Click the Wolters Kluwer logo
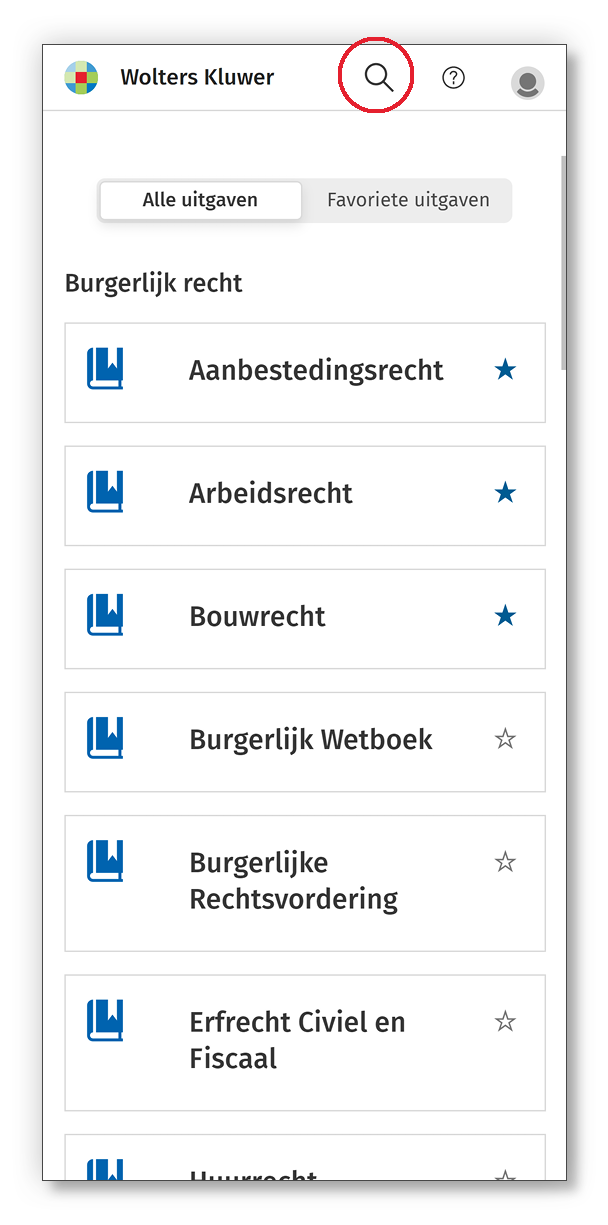The image size is (608, 1225). click(x=81, y=77)
